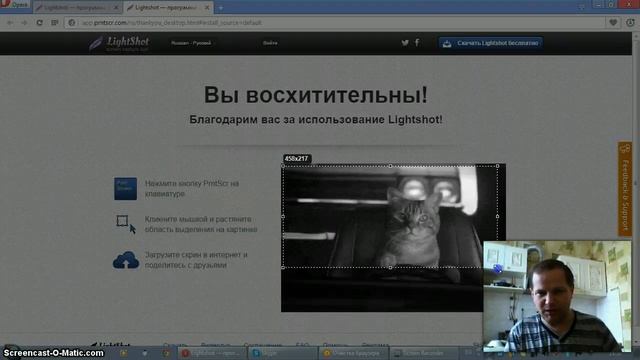Click the cloud upload icon
Viewport: 640px width, 360px height.
tap(126, 260)
